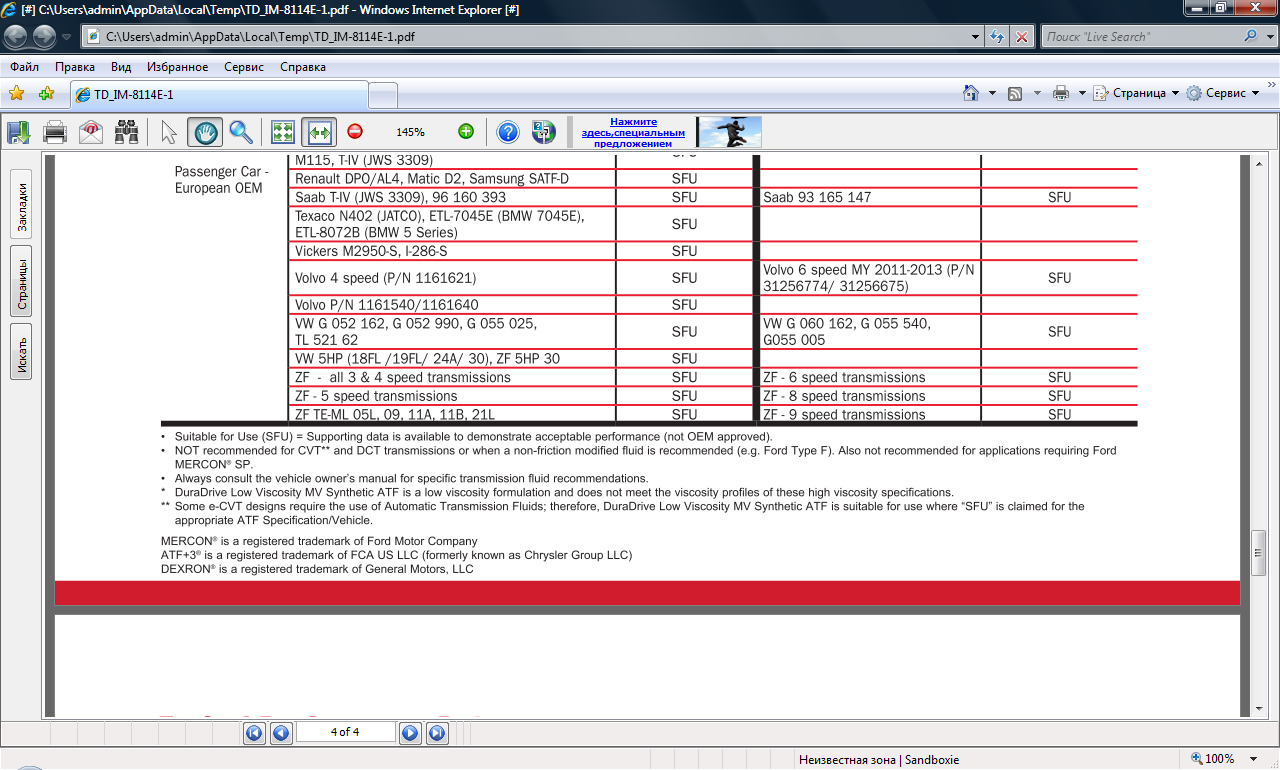Open the Справка menu
Screen dimensions: 1280x770
pos(303,67)
